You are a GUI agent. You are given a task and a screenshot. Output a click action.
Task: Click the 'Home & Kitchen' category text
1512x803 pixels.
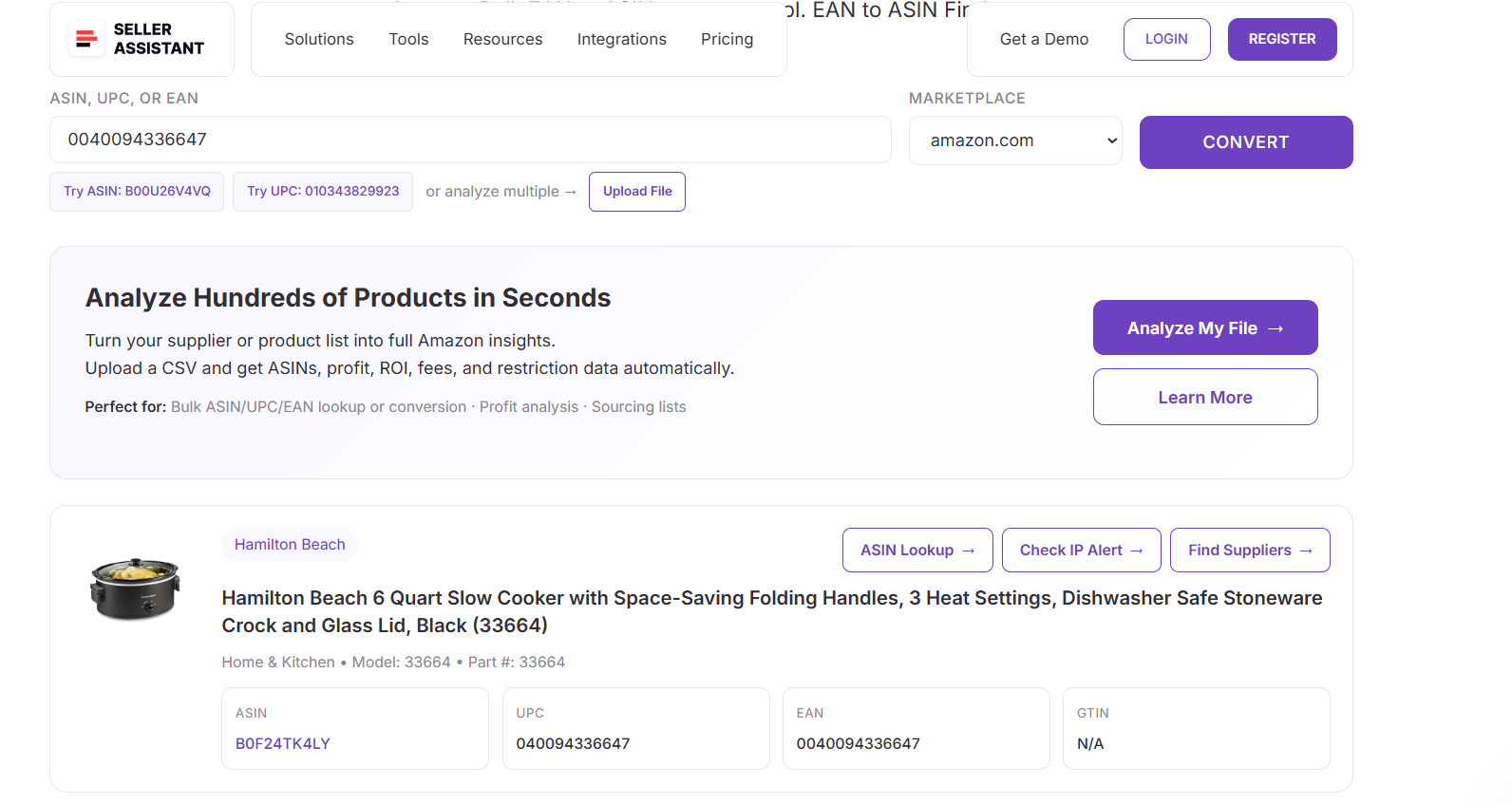click(278, 663)
